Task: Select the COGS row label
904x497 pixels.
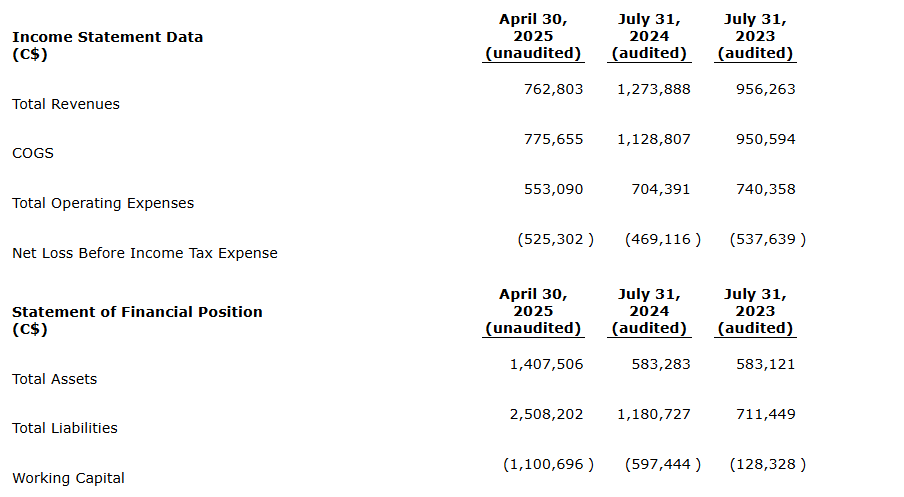Action: 33,153
